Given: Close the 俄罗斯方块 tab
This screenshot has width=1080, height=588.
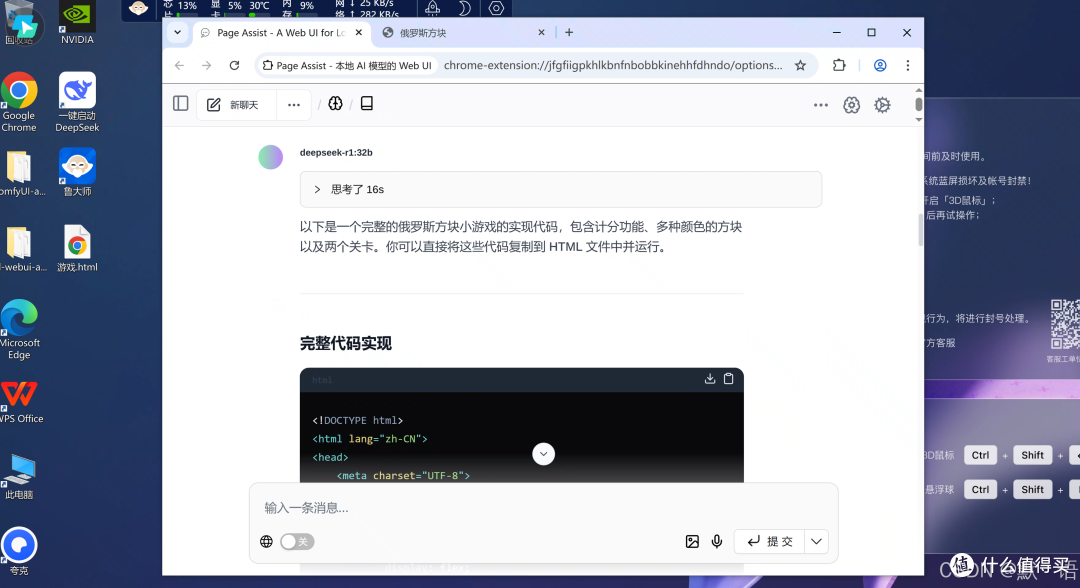Looking at the screenshot, I should (x=541, y=32).
